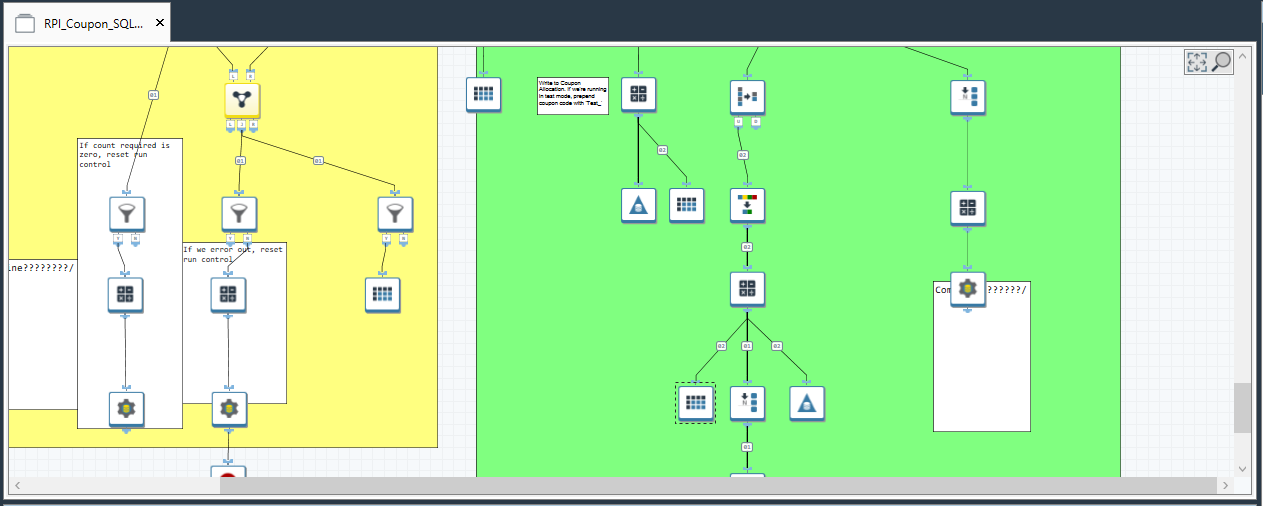Click the vertical scrollbar down arrow

1242,468
